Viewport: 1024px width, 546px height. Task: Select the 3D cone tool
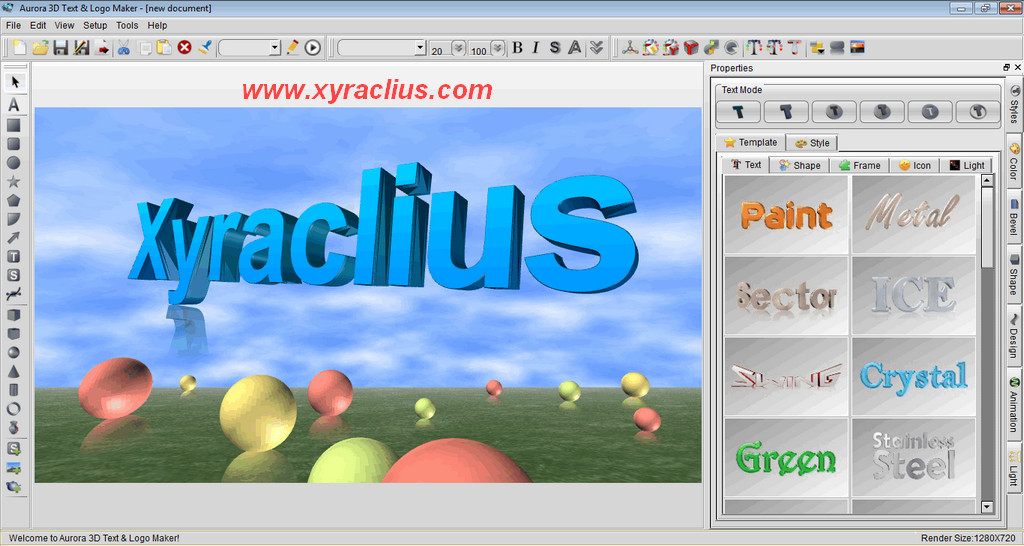click(14, 371)
